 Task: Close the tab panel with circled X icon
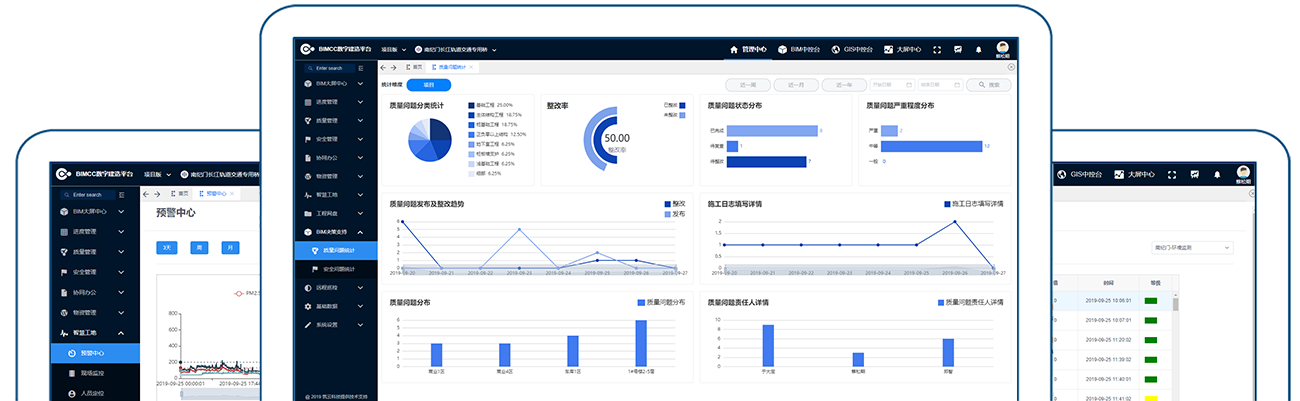click(x=1011, y=67)
